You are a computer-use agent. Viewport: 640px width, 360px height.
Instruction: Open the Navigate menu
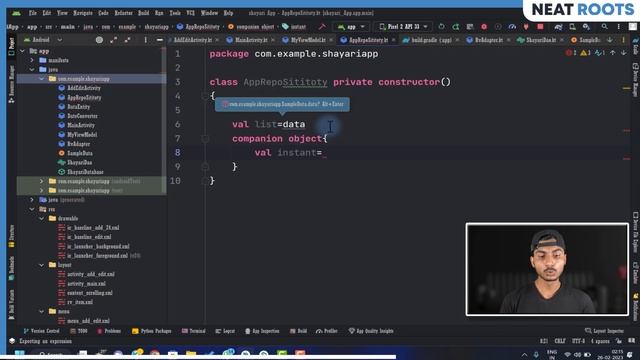click(x=83, y=13)
